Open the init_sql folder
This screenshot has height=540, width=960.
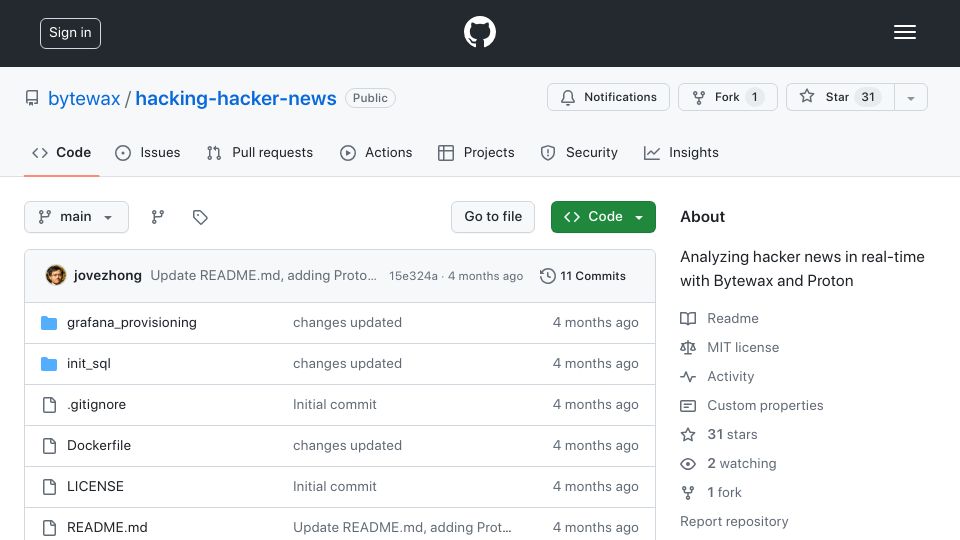89,364
